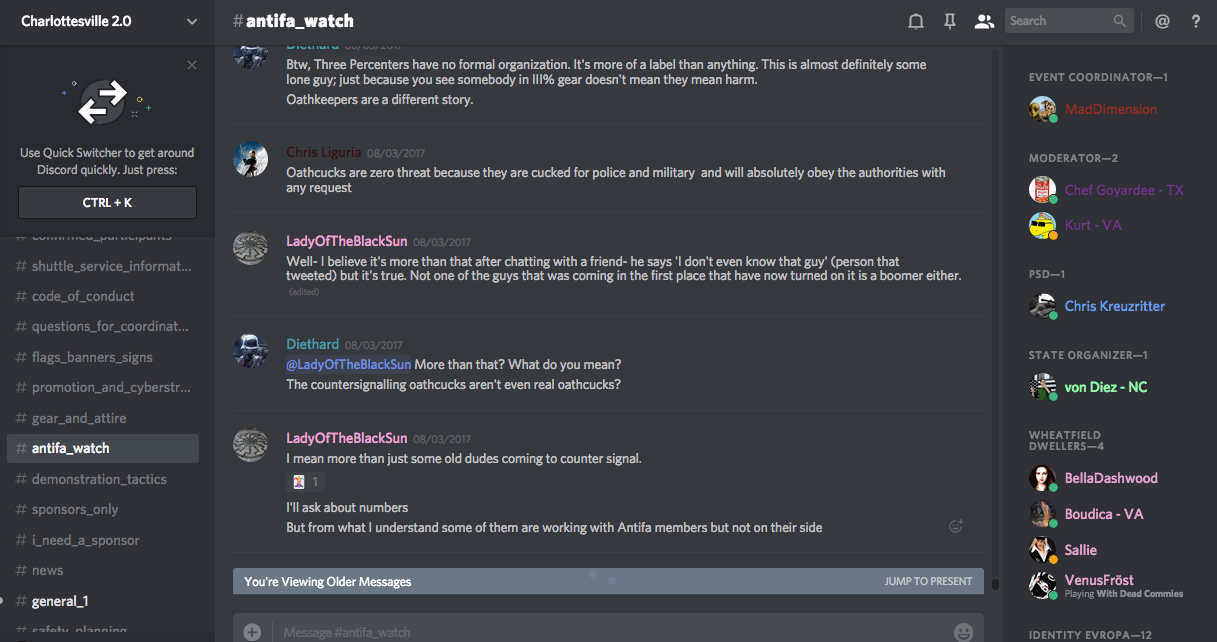The image size is (1217, 642).
Task: Close the Quick Switcher tip
Action: click(192, 66)
